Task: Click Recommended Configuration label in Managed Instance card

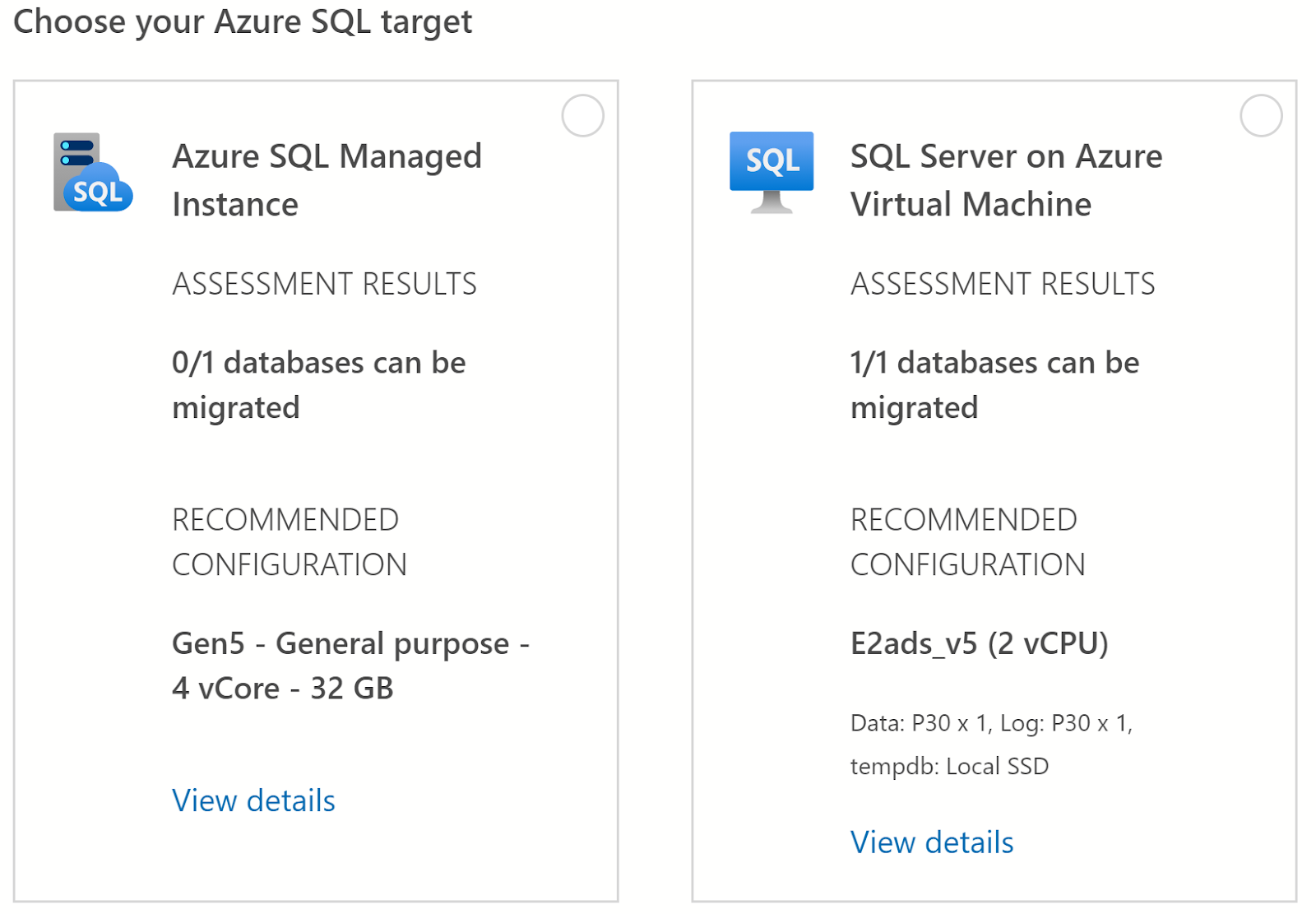Action: click(289, 542)
